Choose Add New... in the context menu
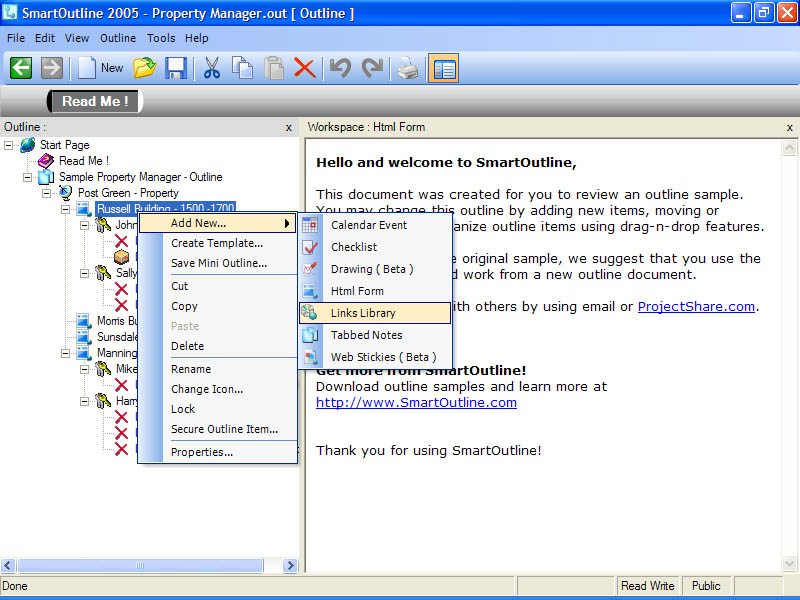 click(x=217, y=223)
